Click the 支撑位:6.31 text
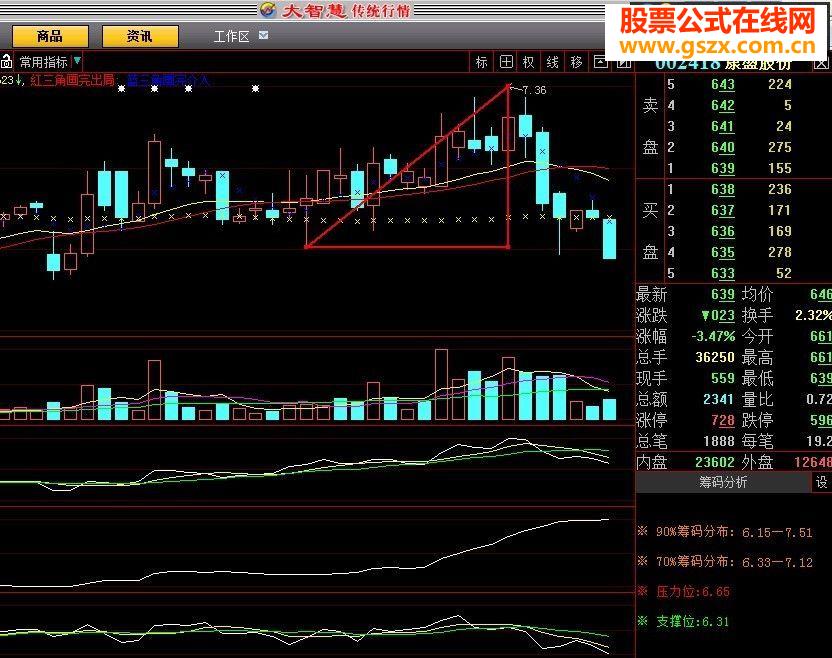Screen dimensions: 832x658 (683, 621)
